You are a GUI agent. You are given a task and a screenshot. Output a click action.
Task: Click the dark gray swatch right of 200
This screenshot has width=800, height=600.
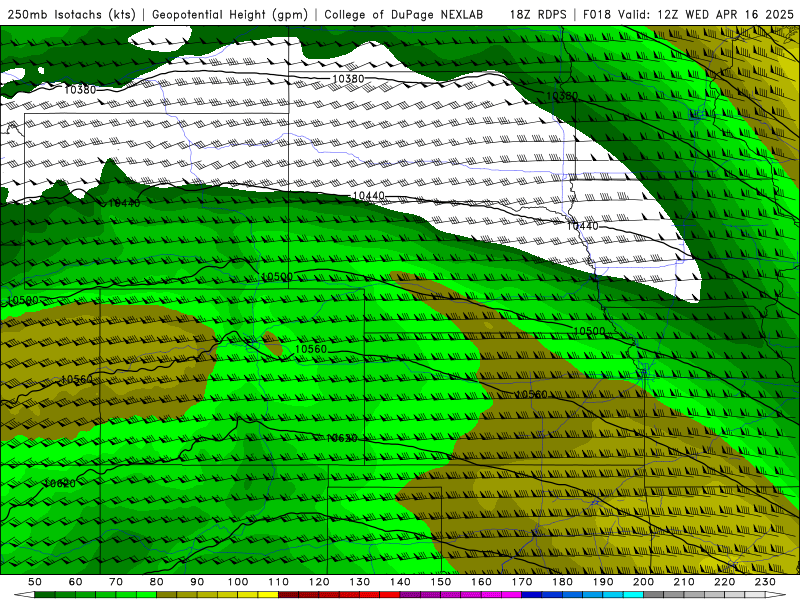pos(654,594)
